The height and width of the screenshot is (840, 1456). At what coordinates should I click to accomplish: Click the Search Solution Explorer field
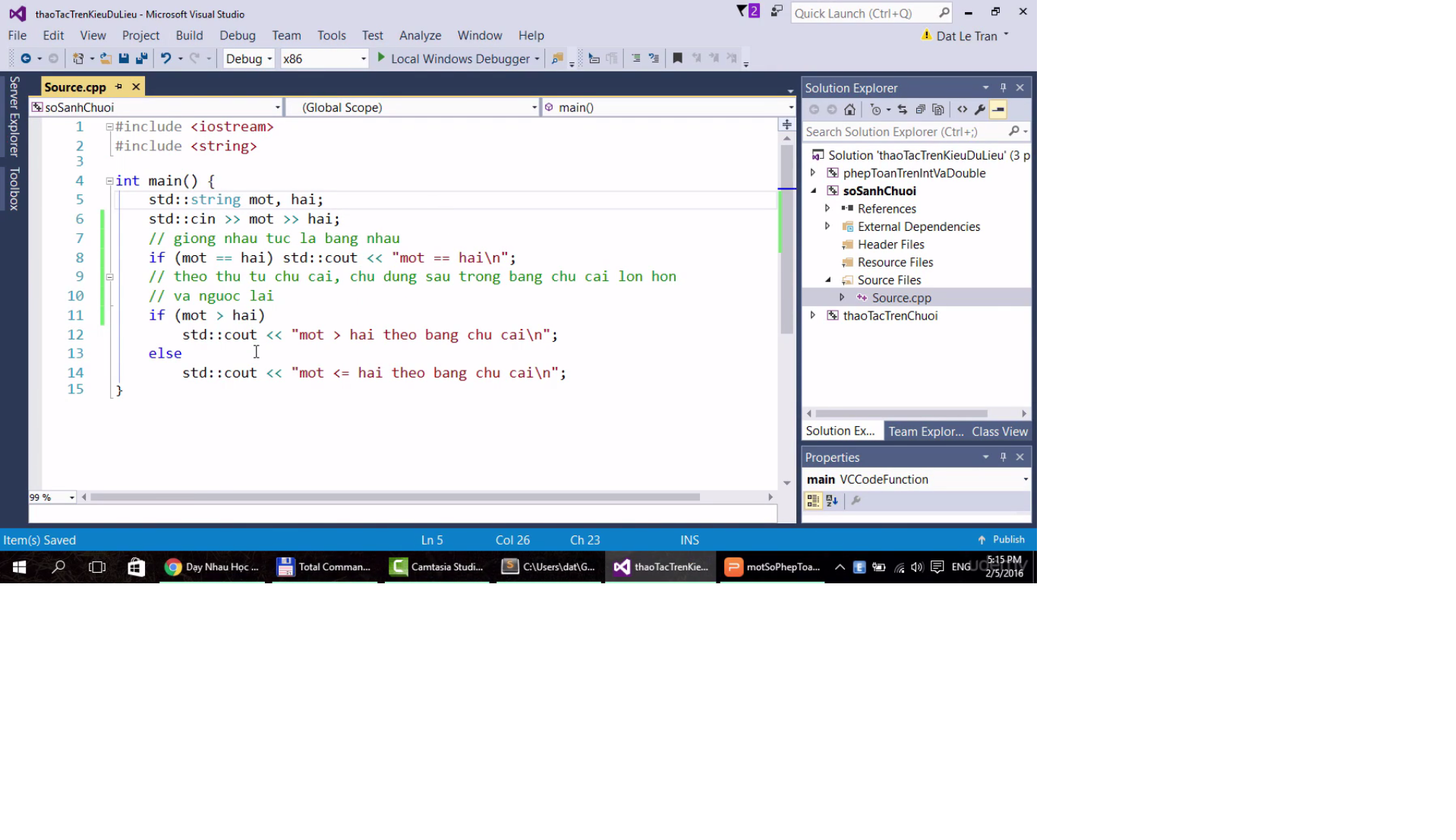click(903, 132)
